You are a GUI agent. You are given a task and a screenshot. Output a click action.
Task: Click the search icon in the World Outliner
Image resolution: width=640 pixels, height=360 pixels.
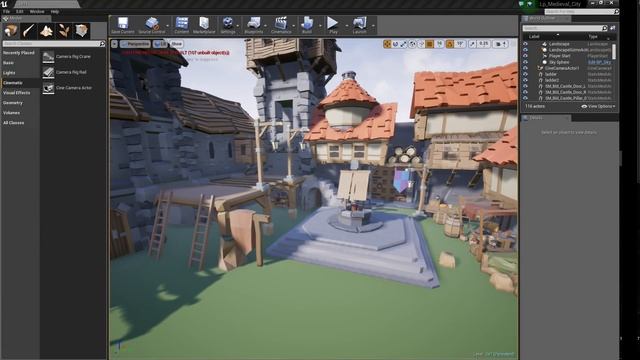click(604, 28)
